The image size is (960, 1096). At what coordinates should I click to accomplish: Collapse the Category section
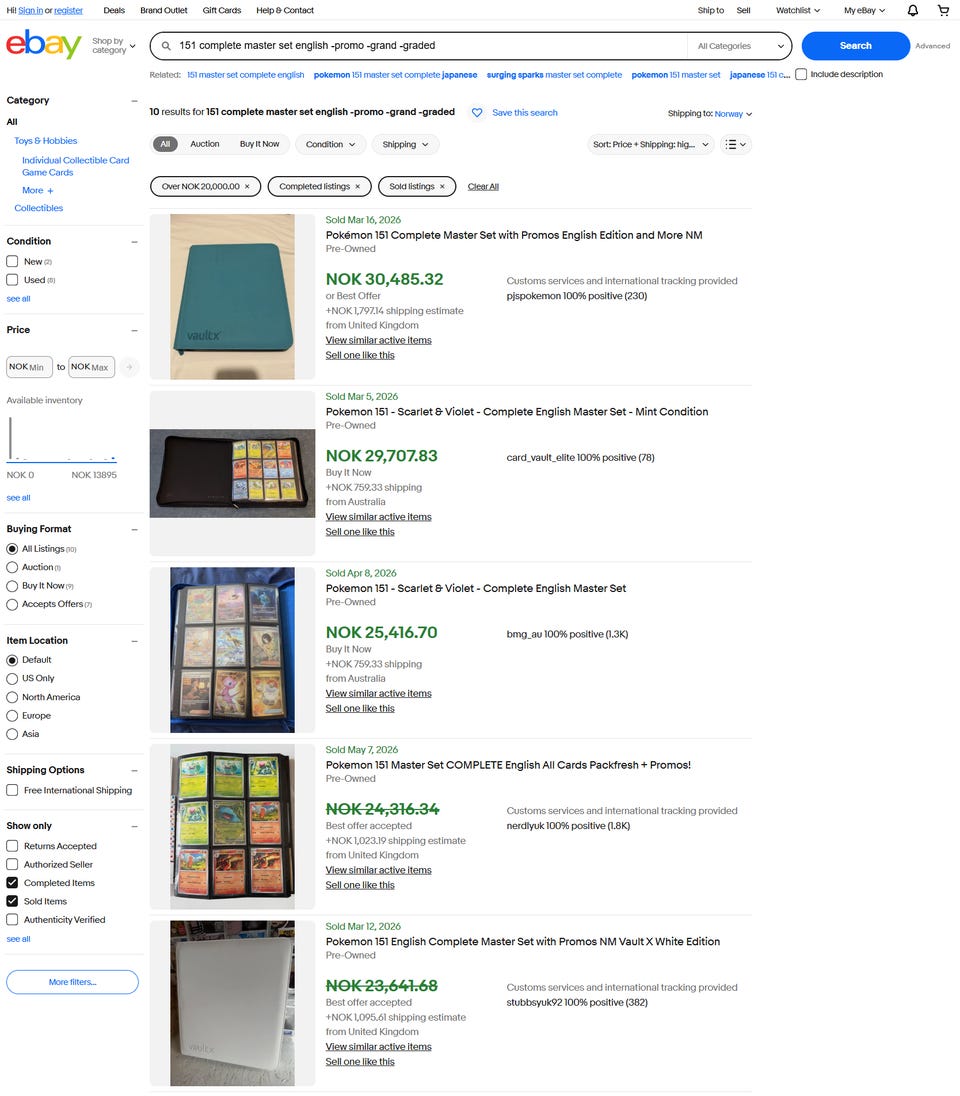point(134,101)
